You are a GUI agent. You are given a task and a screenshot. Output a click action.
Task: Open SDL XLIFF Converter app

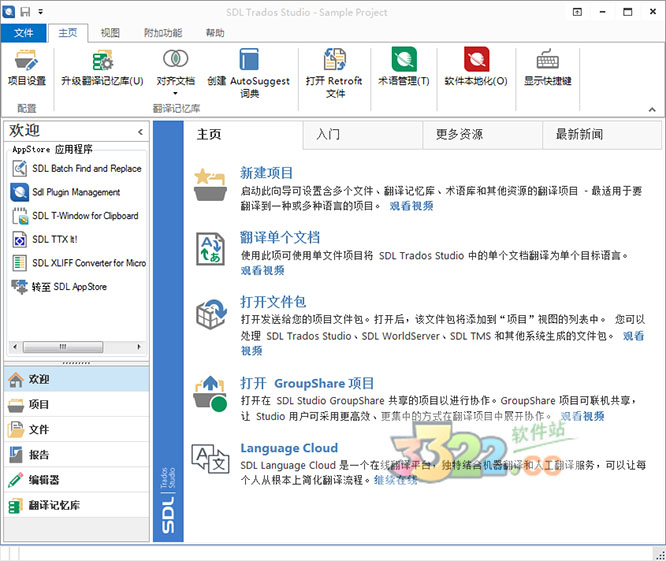[x=79, y=263]
